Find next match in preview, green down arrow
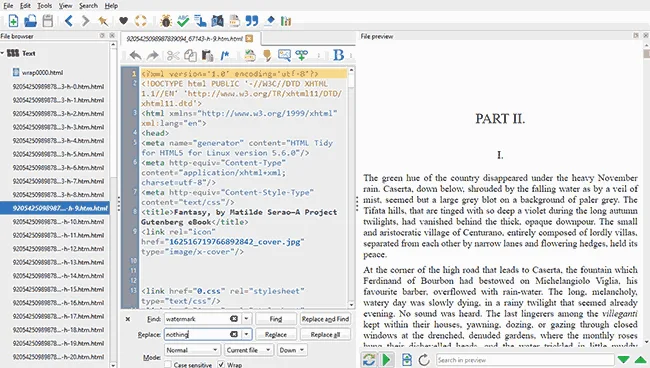The height and width of the screenshot is (368, 650). coord(623,360)
